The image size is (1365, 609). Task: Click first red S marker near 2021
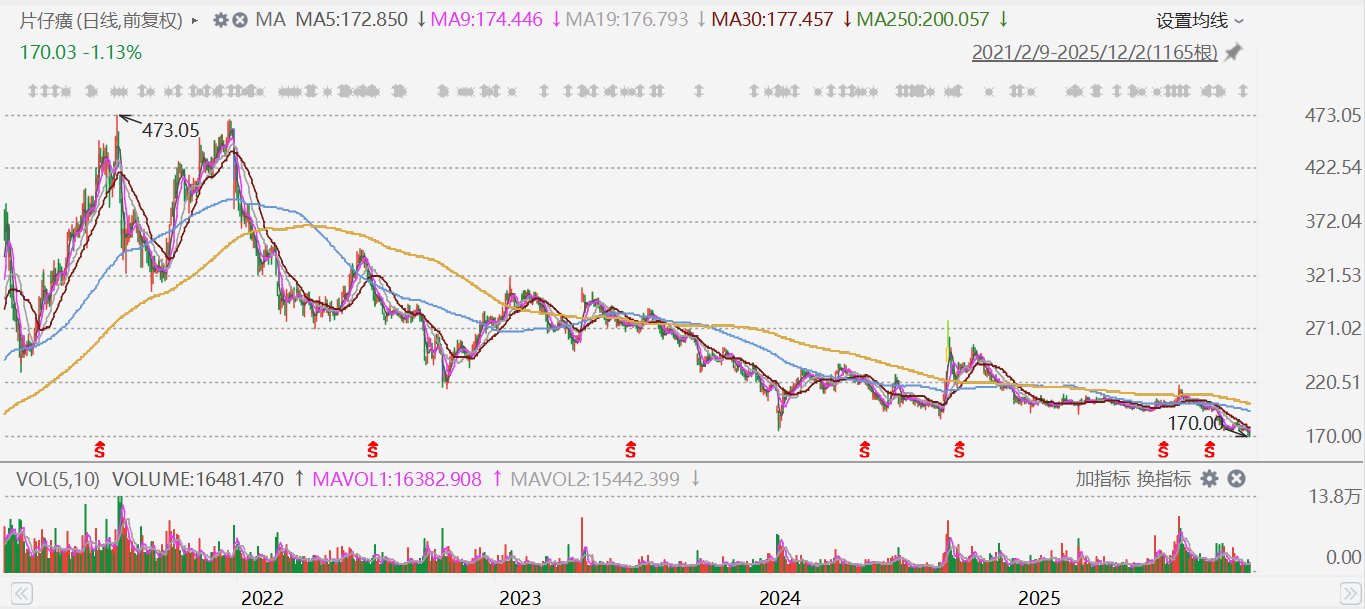99,449
